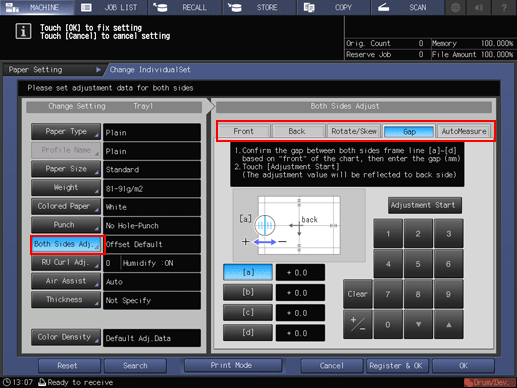Image resolution: width=517 pixels, height=388 pixels.
Task: Switch to the JOB LIST tab
Action: coord(111,7)
